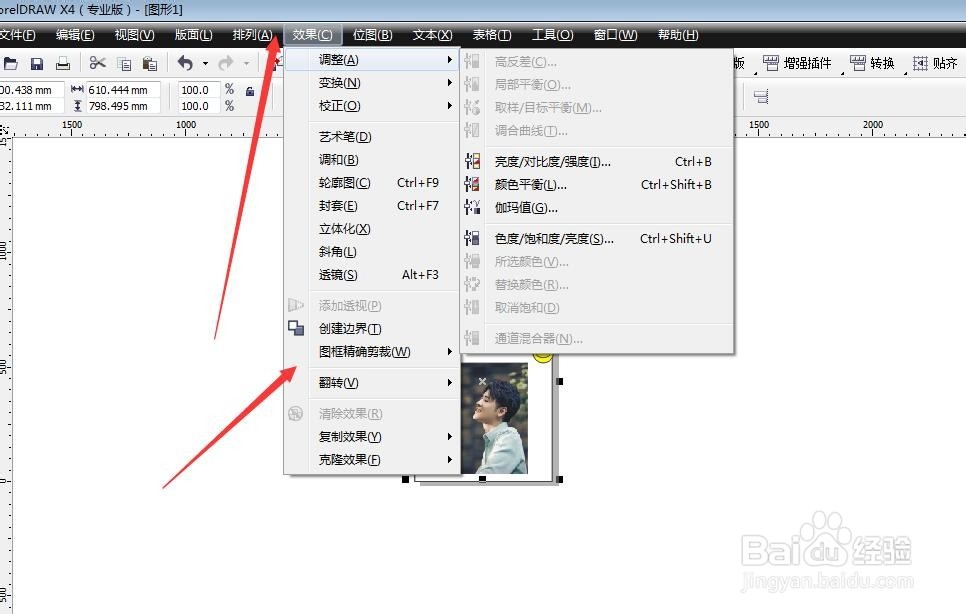Open the 位图(B) menu
Viewport: 966px width, 614px height.
[371, 34]
